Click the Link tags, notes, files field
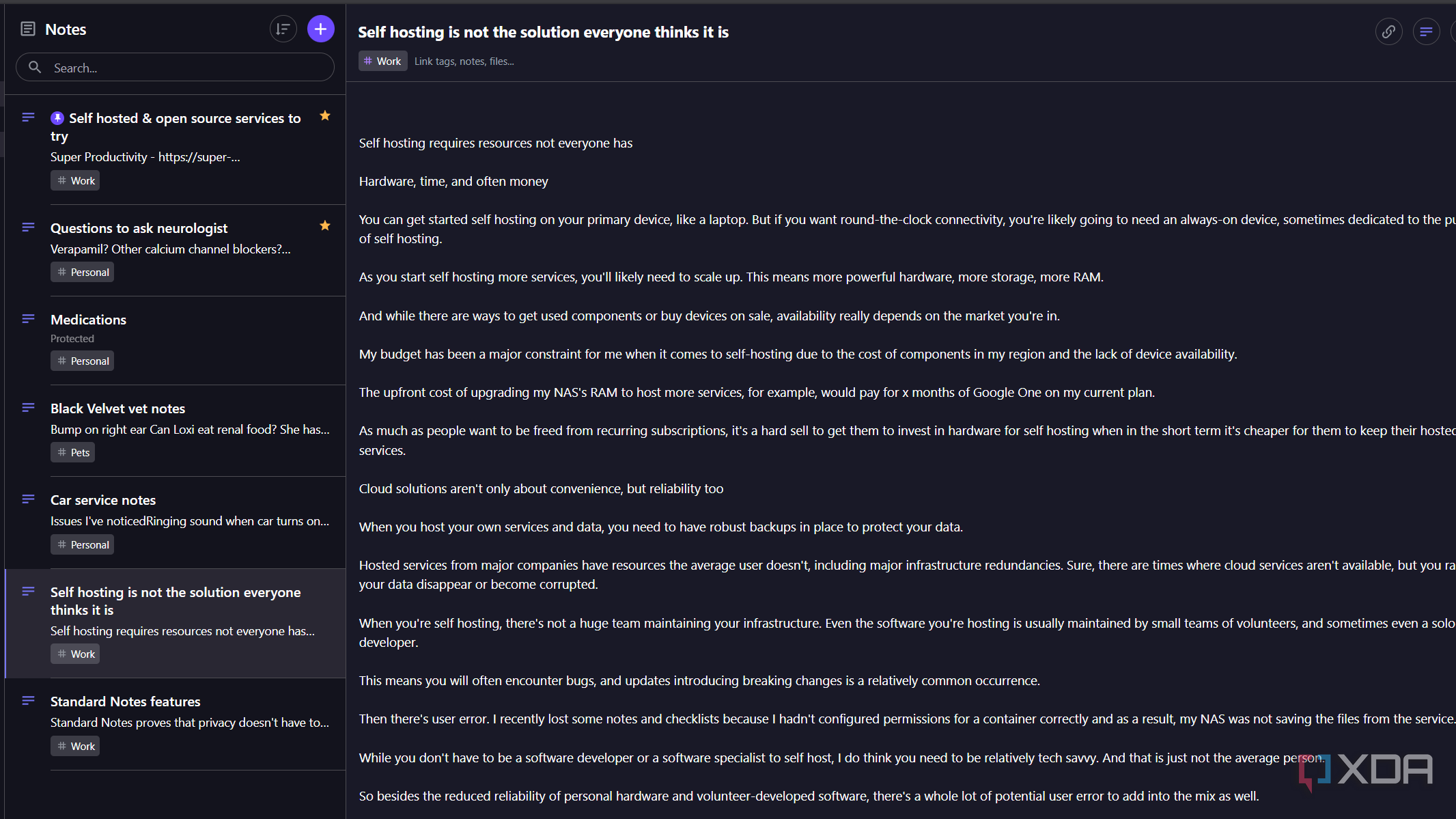Screen dimensions: 1456x819 coord(464,61)
